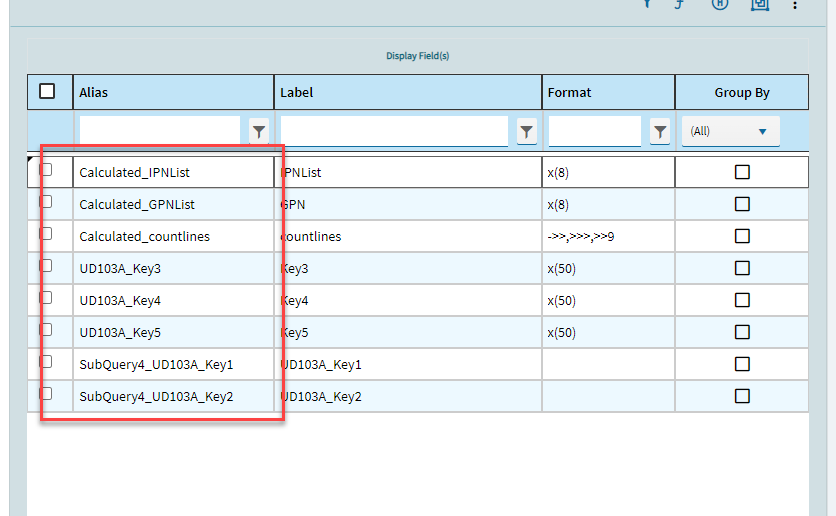Focus the Format filter text box
Image resolution: width=836 pixels, height=516 pixels.
coord(594,131)
